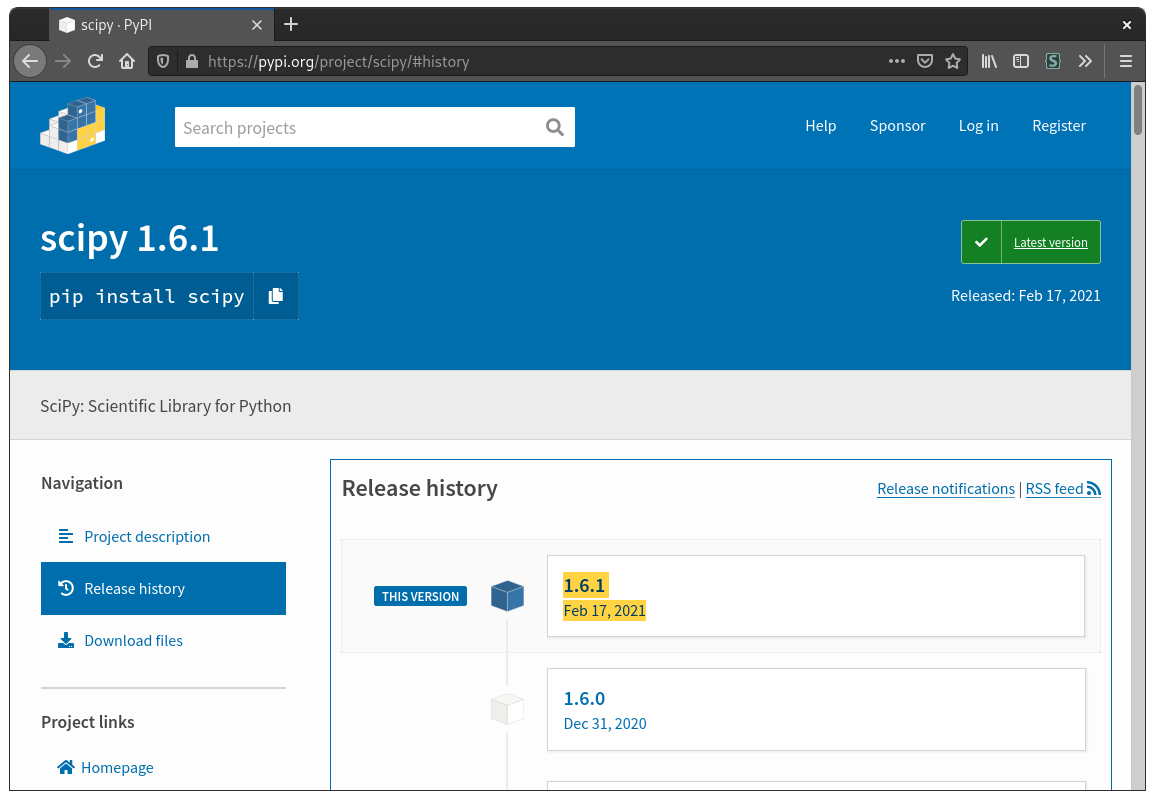Go to the browser home page
The width and height of the screenshot is (1155, 800).
pyautogui.click(x=127, y=61)
